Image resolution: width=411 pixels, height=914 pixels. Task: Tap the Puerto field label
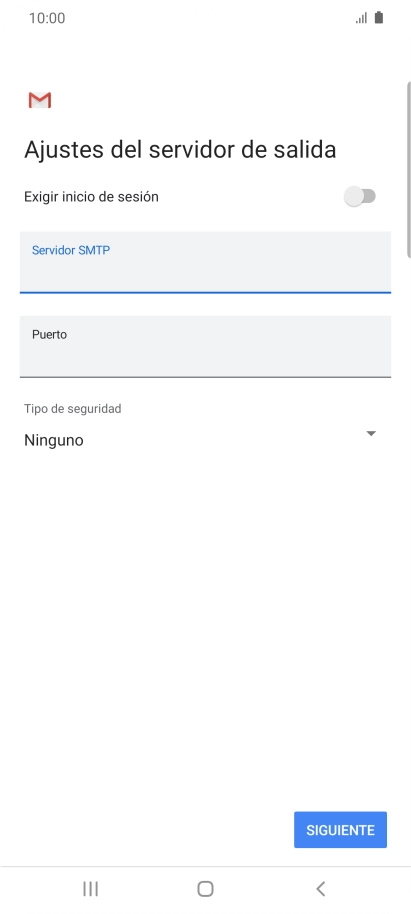point(50,335)
